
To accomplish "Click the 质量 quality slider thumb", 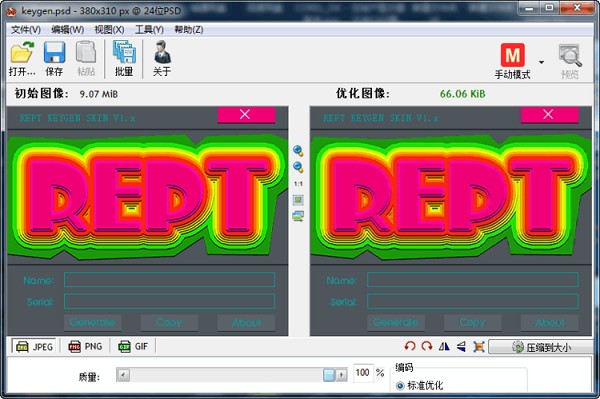I will [329, 375].
